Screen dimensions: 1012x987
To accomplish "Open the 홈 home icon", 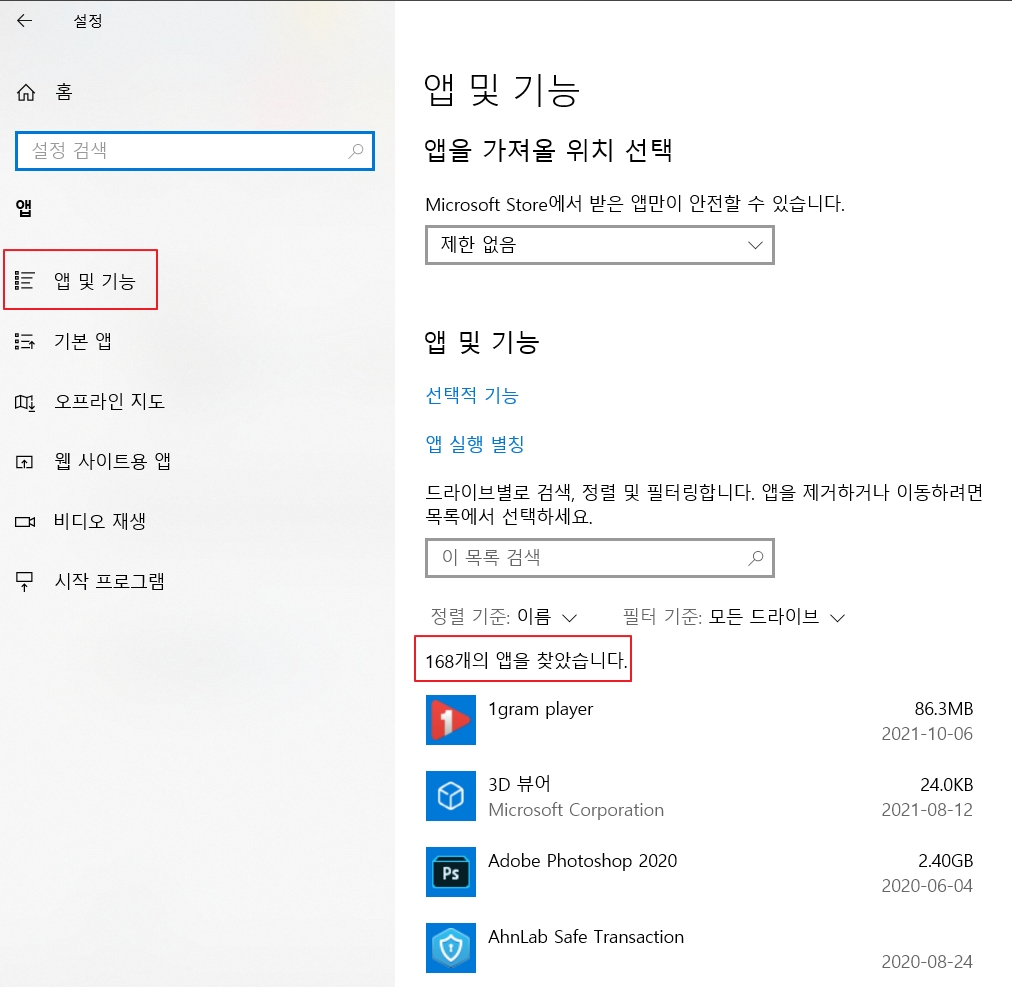I will pos(26,92).
